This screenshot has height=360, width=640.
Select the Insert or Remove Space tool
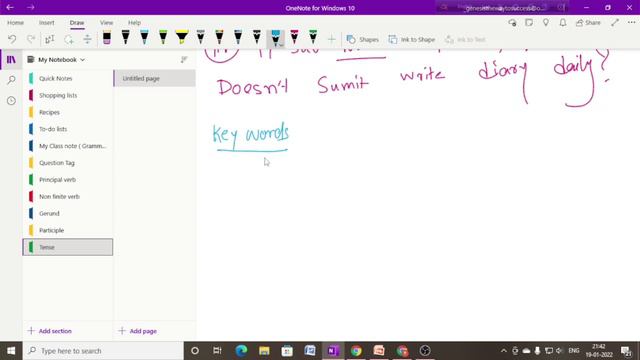pos(87,39)
